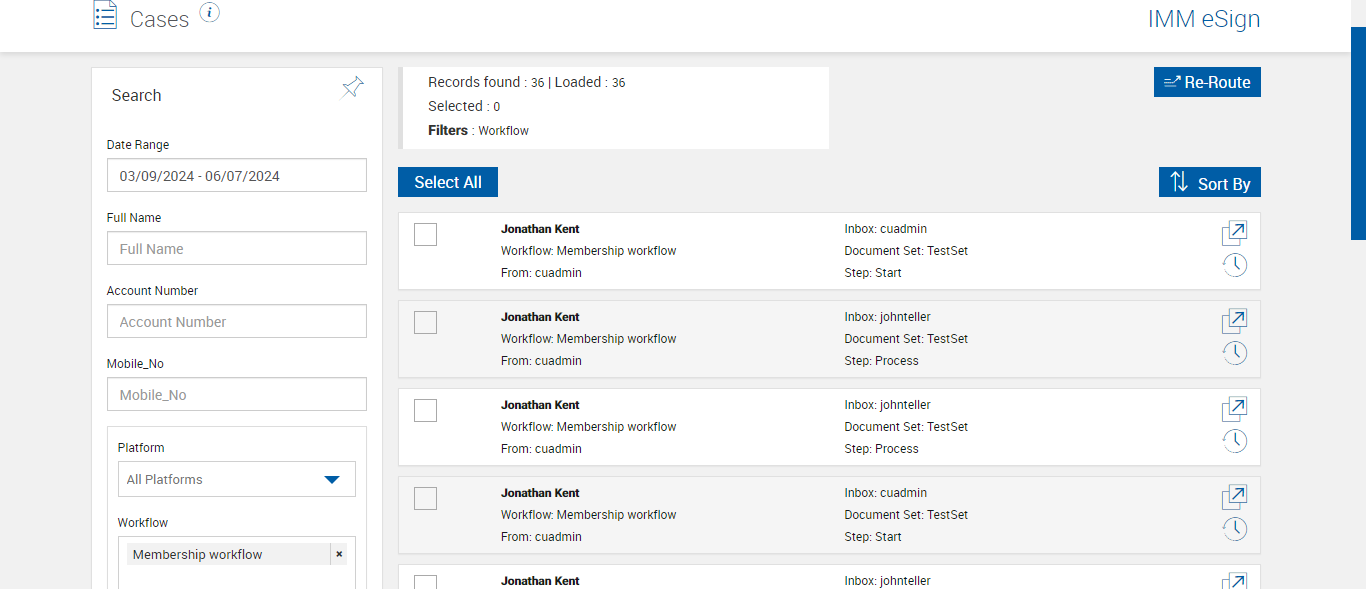Open first case in new window icon
The height and width of the screenshot is (589, 1366).
pyautogui.click(x=1234, y=233)
